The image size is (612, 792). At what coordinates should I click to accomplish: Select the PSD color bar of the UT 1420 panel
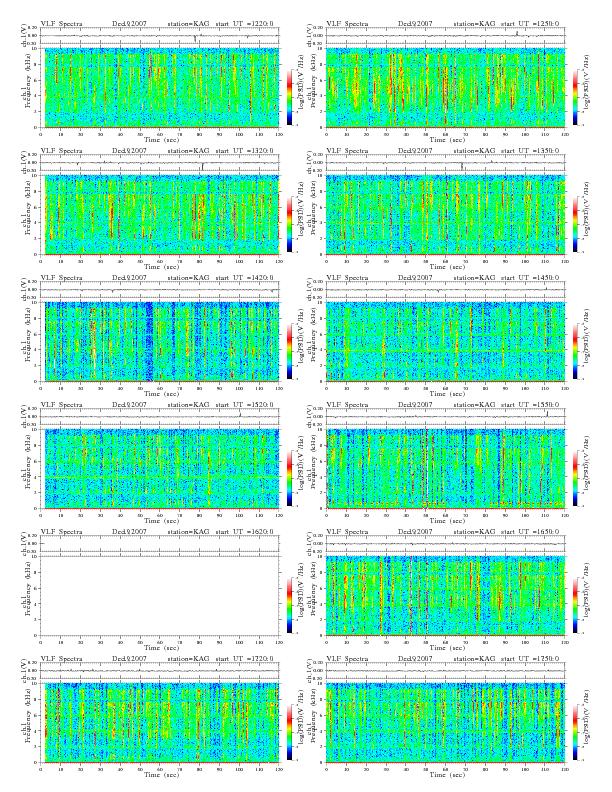[x=289, y=352]
